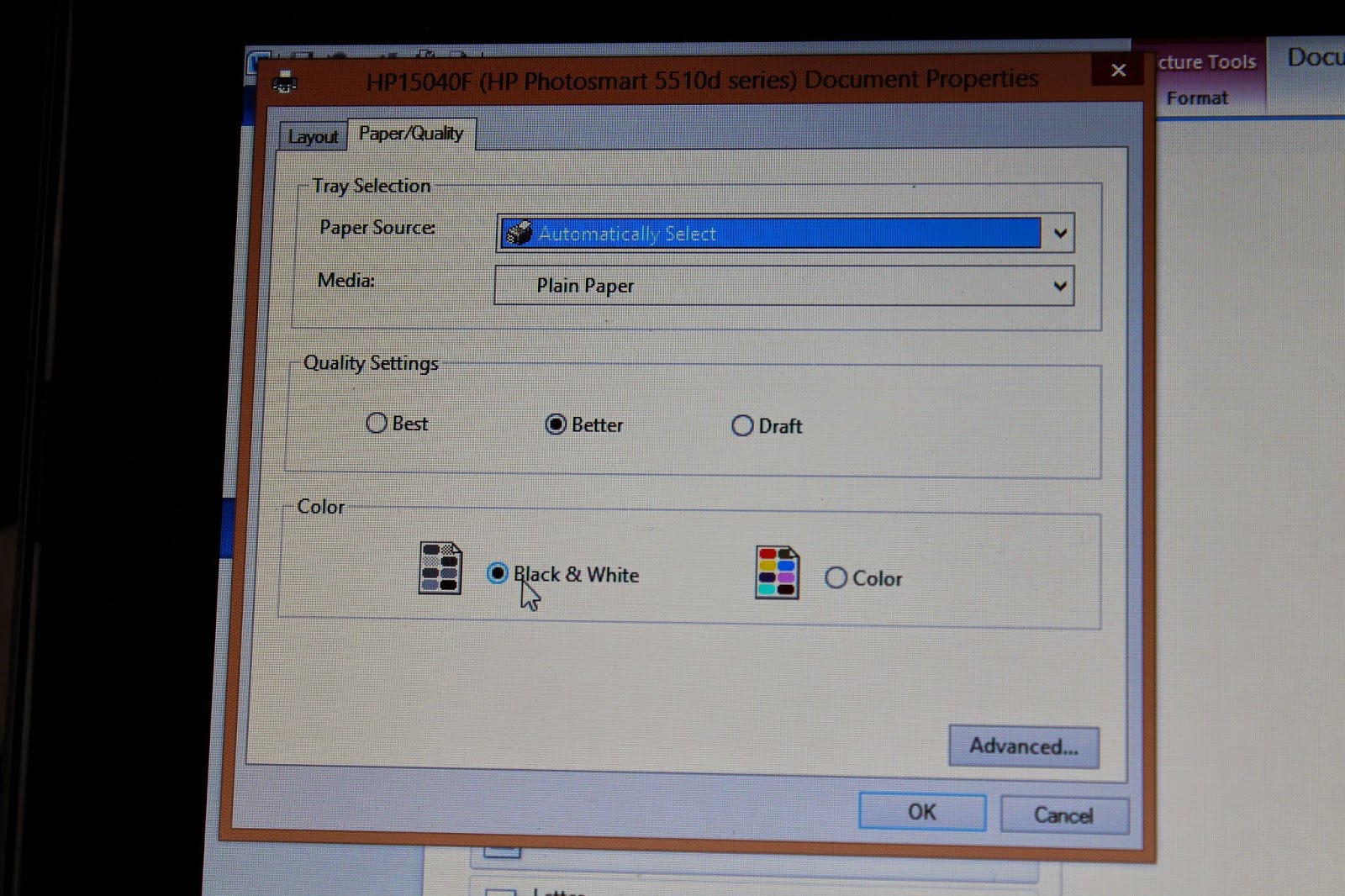This screenshot has height=896, width=1345.
Task: Click the Document Properties title text
Action: click(x=702, y=81)
